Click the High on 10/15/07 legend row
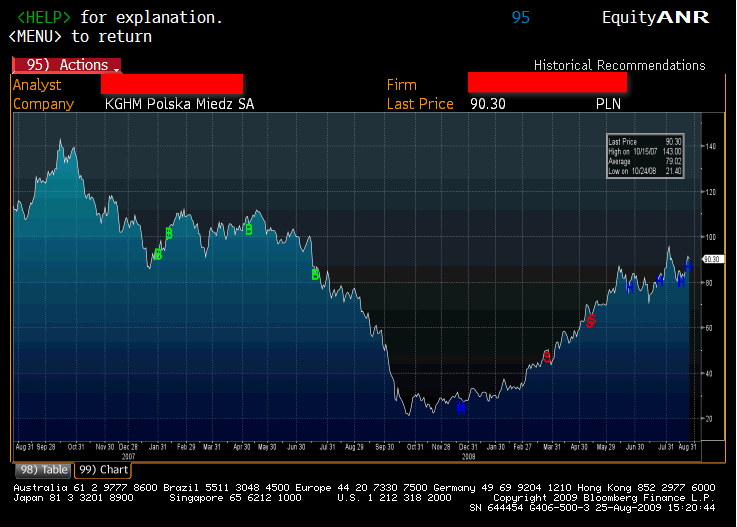Image resolution: width=737 pixels, height=527 pixels. coord(645,151)
